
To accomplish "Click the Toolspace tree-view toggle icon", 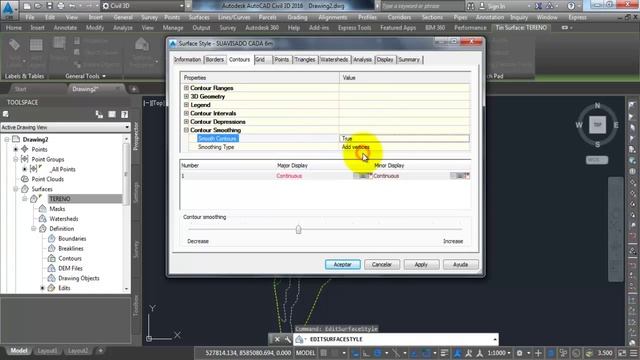I will pyautogui.click(x=99, y=114).
